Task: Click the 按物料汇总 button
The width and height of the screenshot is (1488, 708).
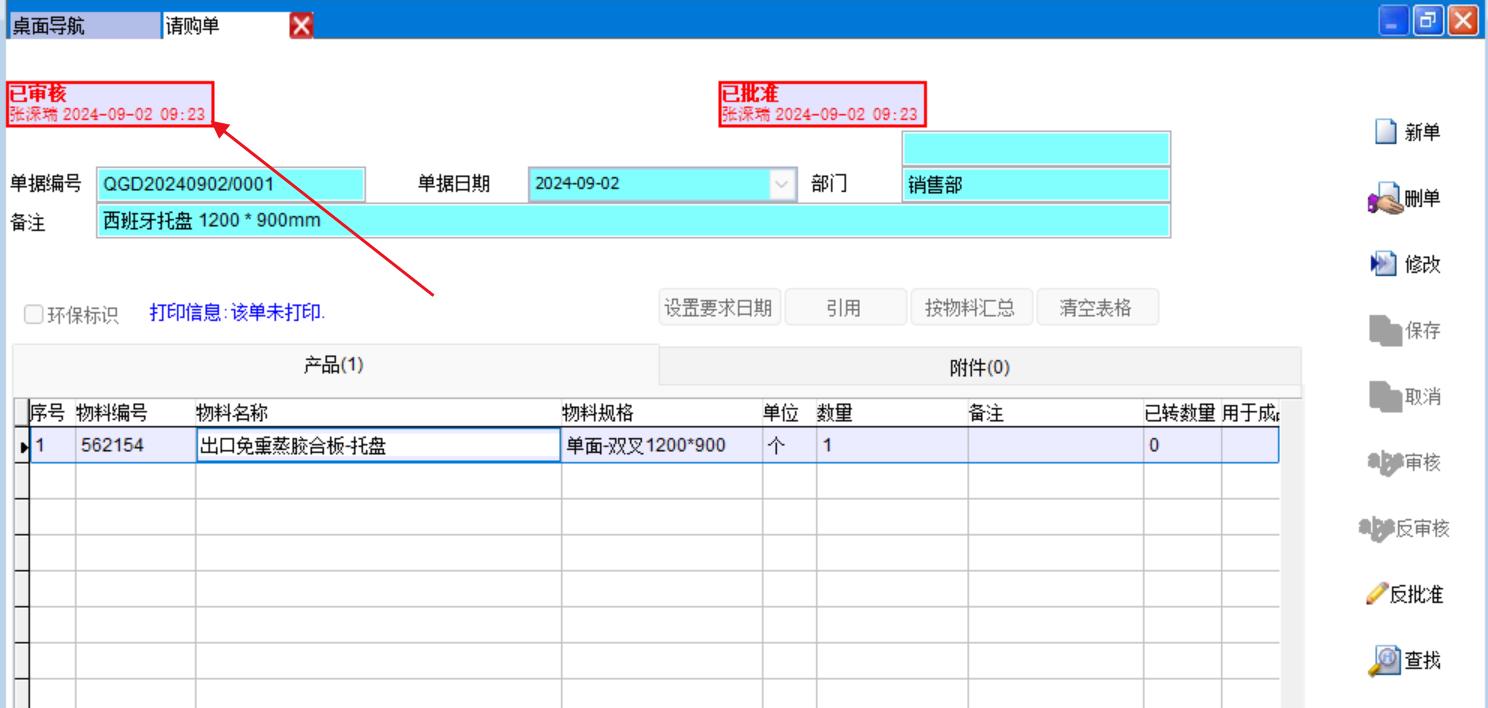Action: point(969,308)
